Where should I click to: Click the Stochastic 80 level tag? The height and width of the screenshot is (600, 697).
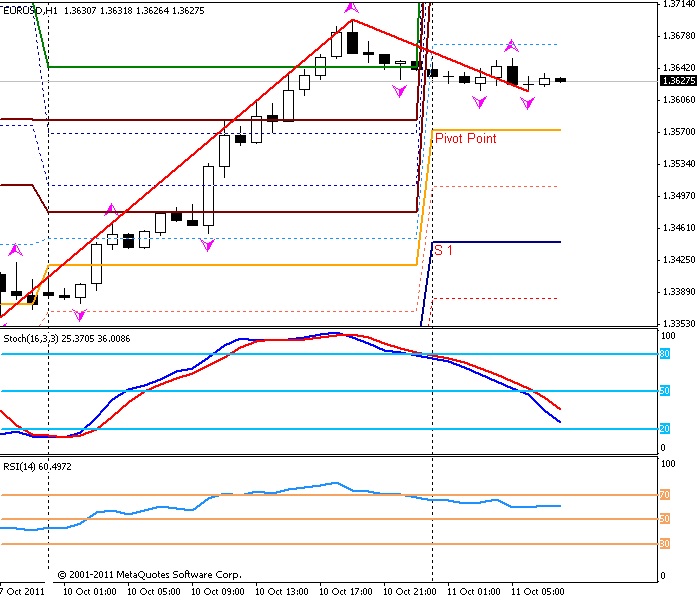point(664,354)
